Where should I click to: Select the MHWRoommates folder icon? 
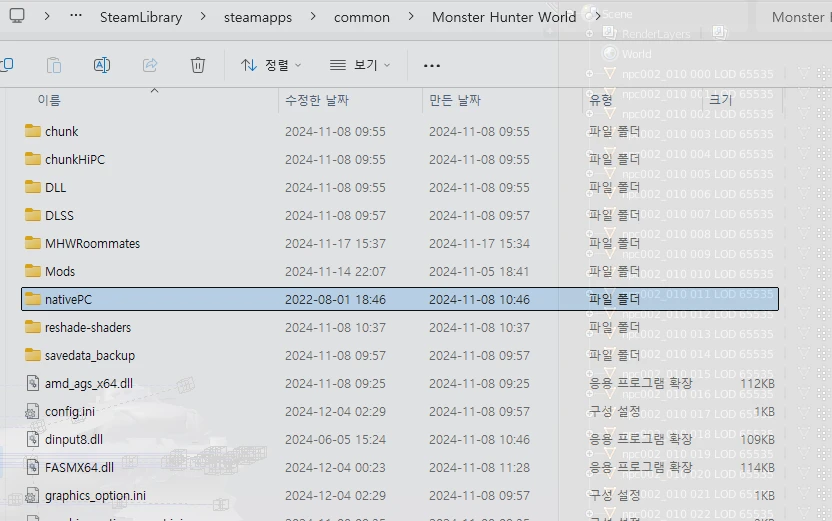[x=33, y=244]
